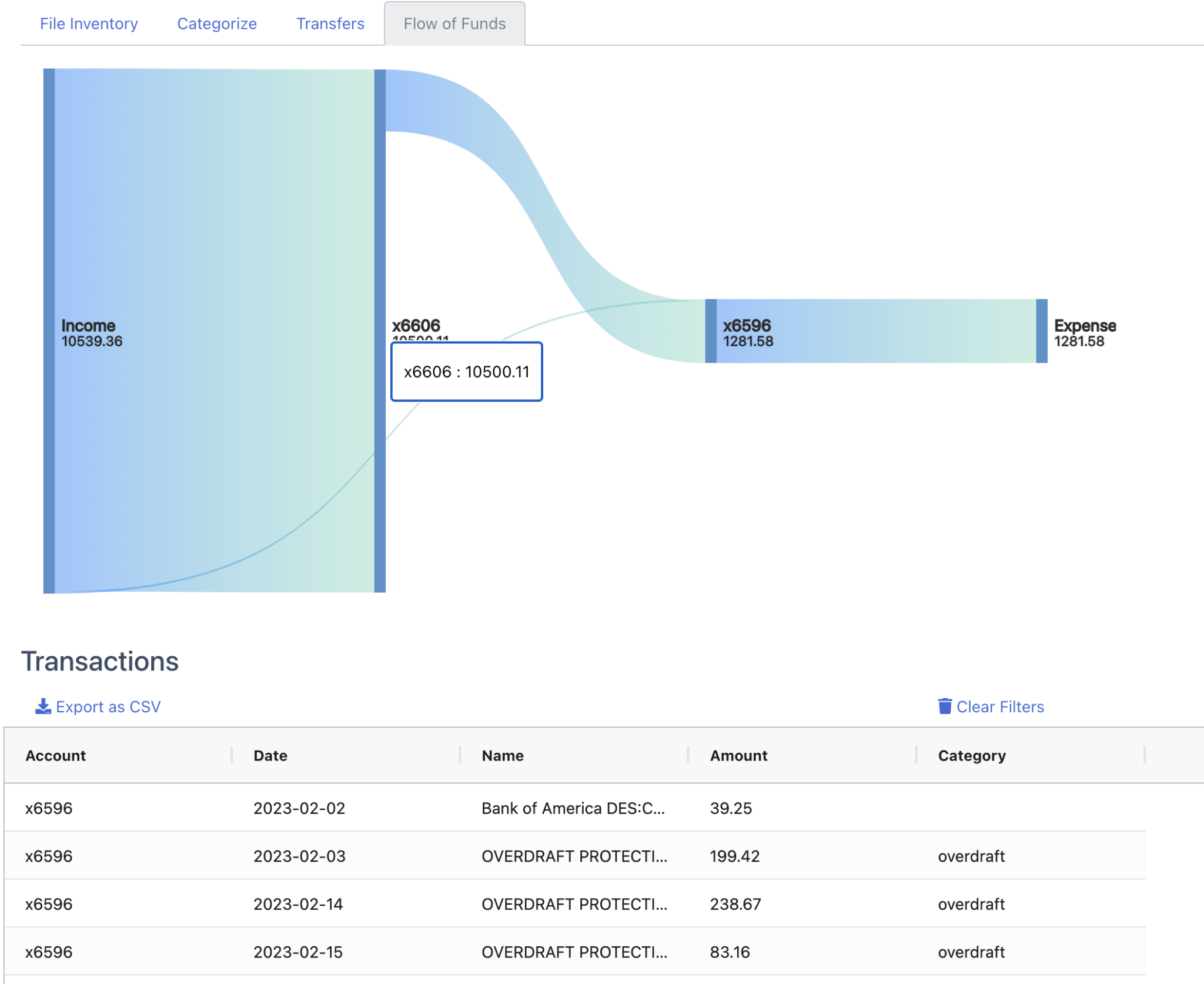Sort by the Account column header
Image resolution: width=1204 pixels, height=984 pixels.
tap(56, 755)
